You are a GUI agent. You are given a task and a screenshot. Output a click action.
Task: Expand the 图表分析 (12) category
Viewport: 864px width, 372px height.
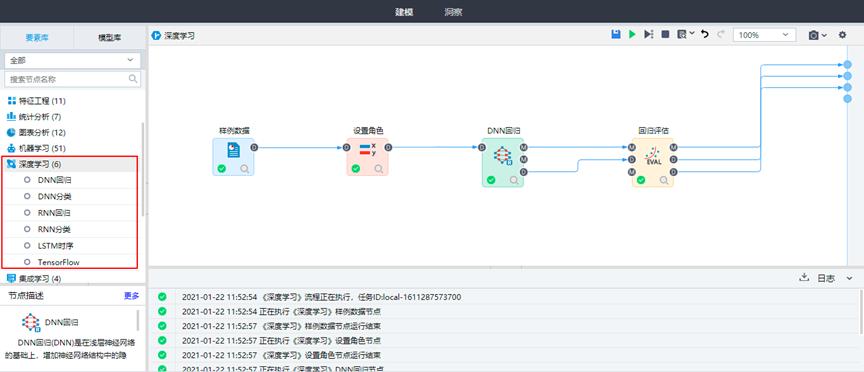coord(36,133)
